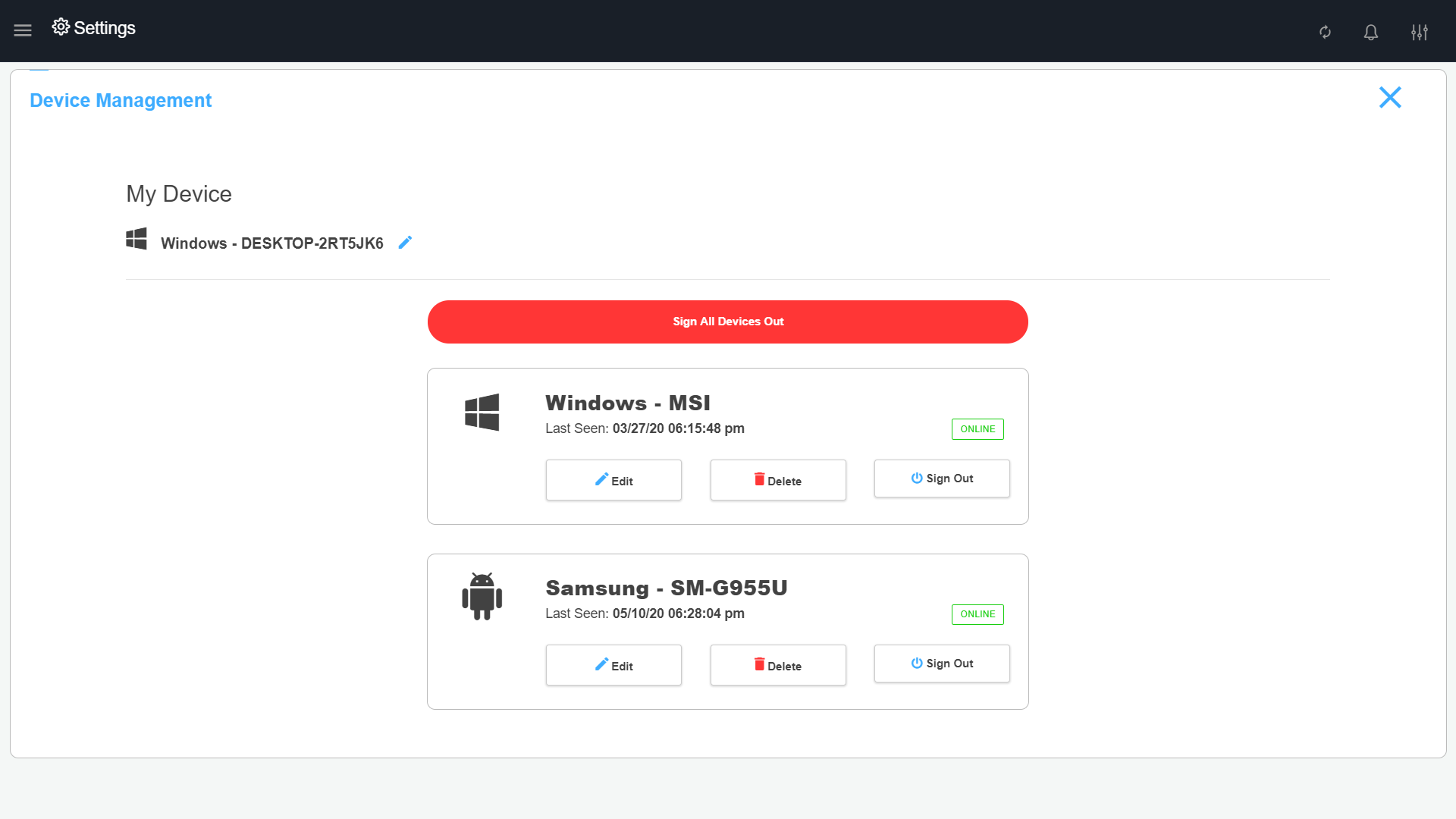Edit My Device name with pencil icon
This screenshot has height=819, width=1456.
(x=405, y=243)
